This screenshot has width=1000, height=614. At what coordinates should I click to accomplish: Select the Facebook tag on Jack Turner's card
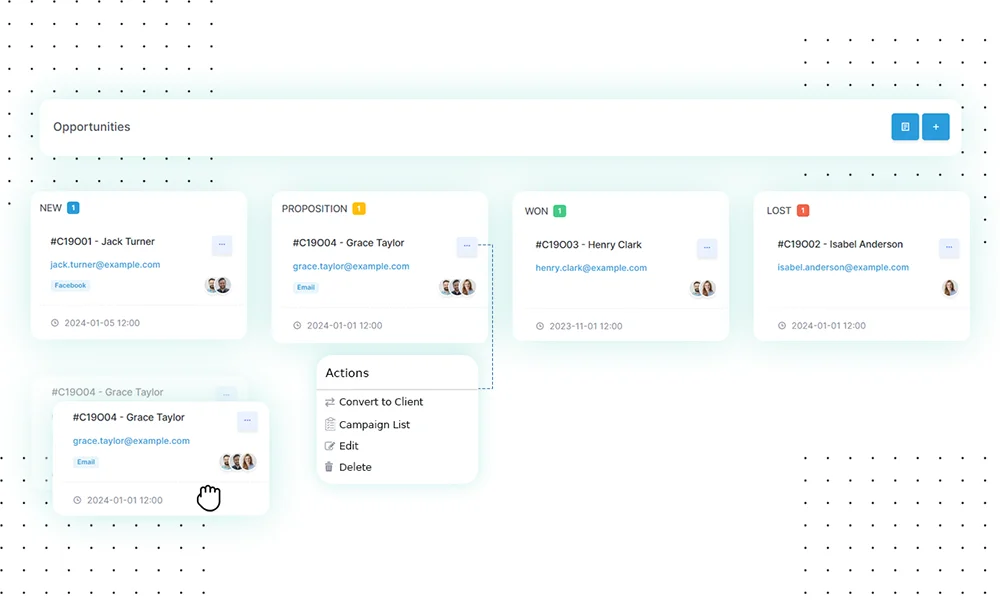point(69,285)
